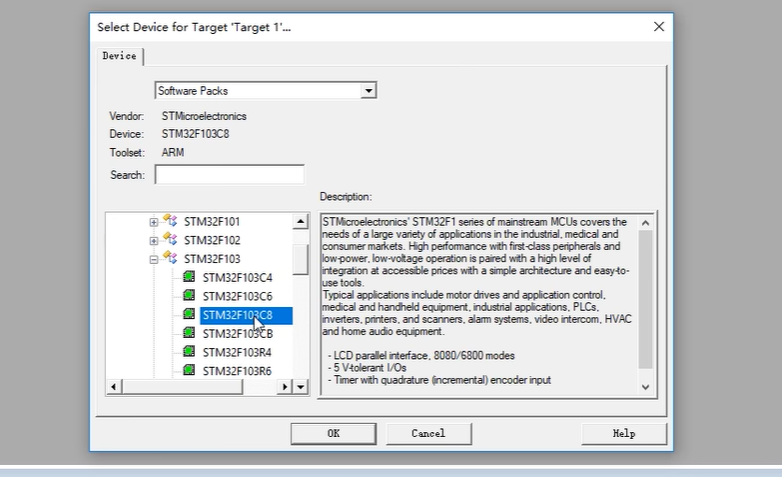
Task: Click description scroll down arrow
Action: click(645, 387)
